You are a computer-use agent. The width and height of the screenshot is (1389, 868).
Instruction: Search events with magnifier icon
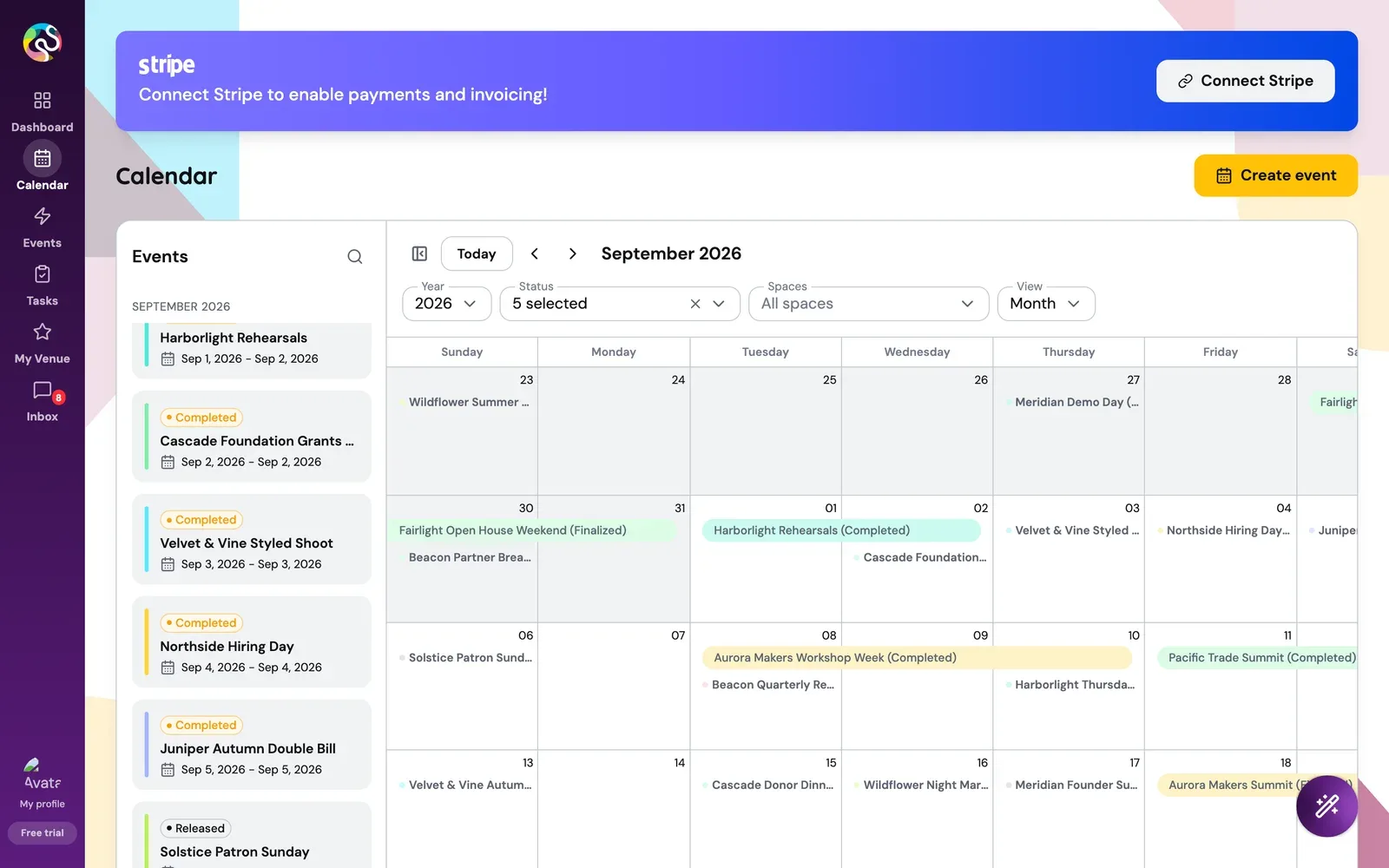pos(354,256)
